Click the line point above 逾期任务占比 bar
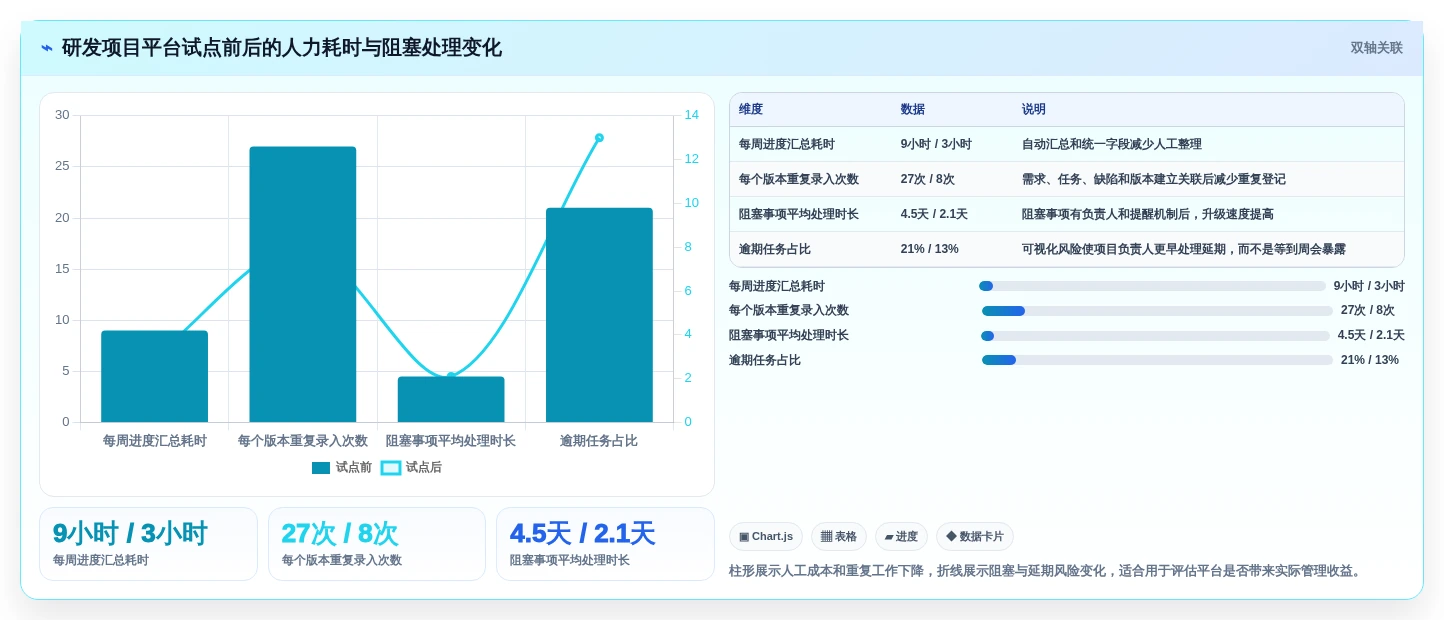 click(599, 138)
